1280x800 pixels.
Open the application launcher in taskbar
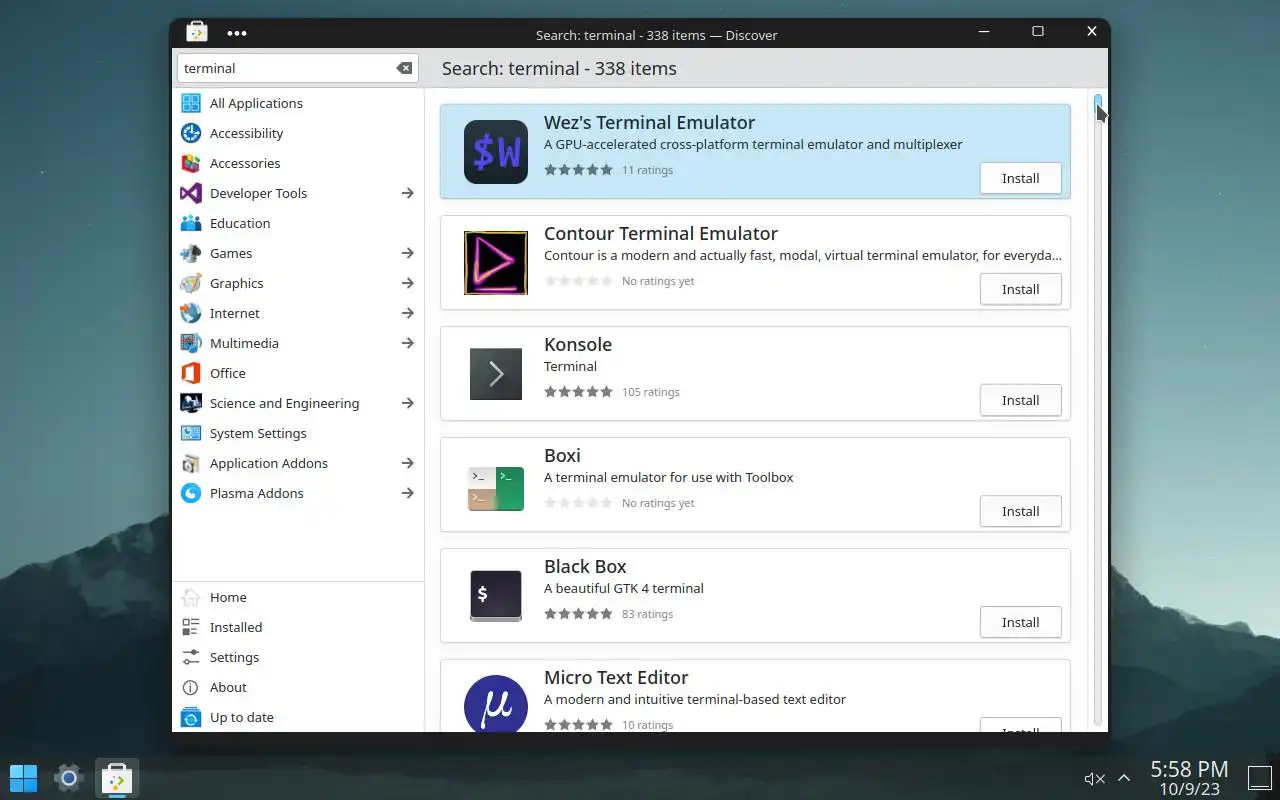(x=23, y=777)
